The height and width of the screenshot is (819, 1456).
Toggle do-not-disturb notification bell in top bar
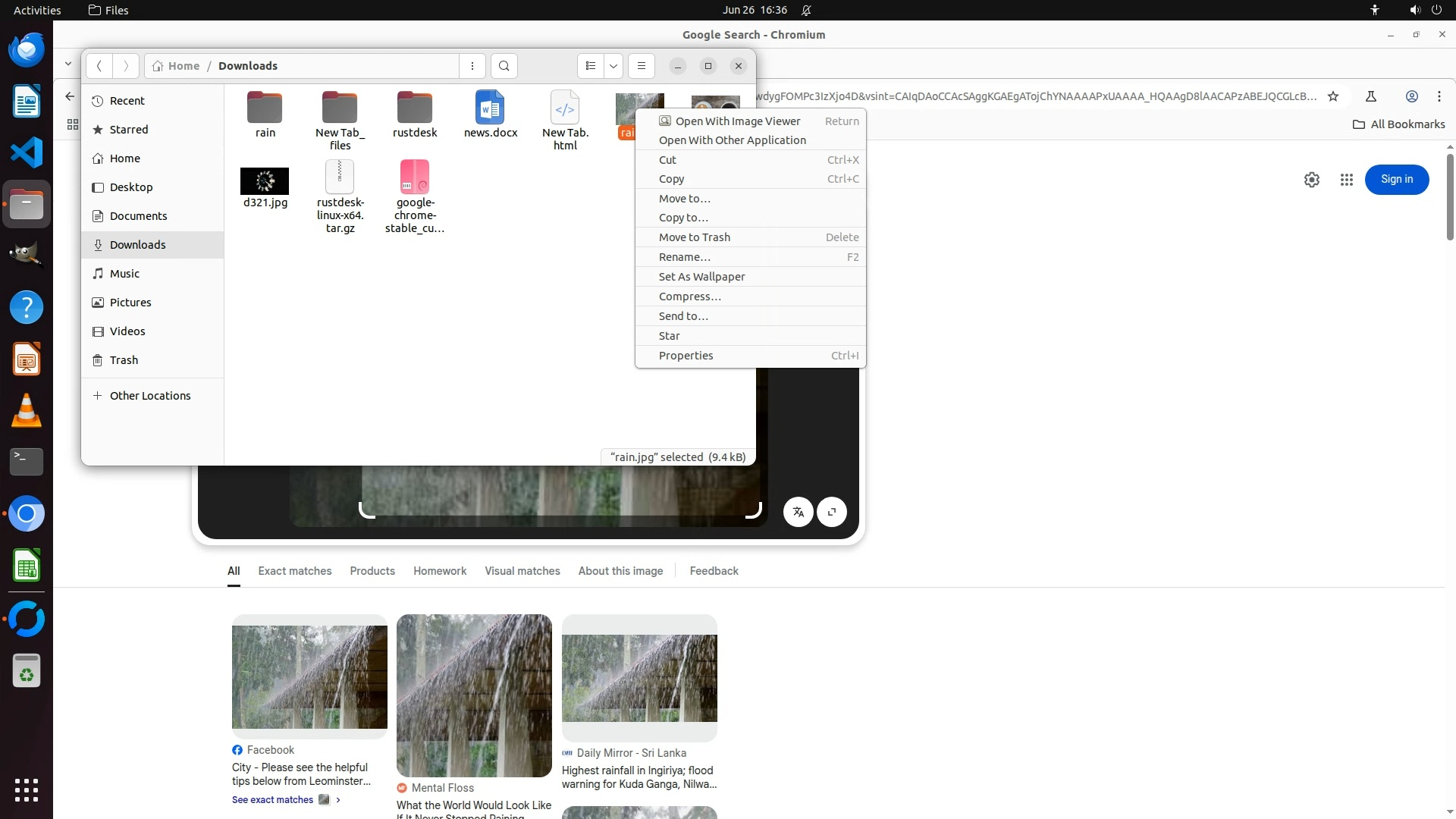pyautogui.click(x=806, y=10)
